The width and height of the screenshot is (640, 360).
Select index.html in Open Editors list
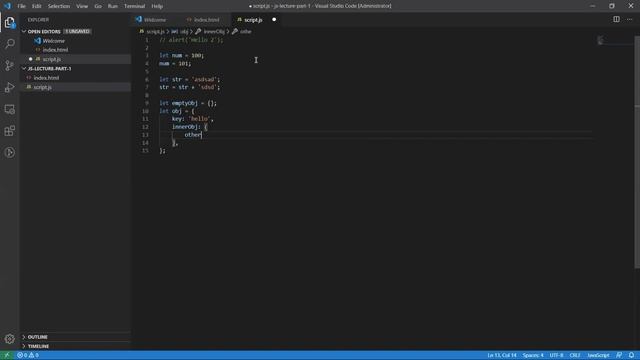tap(55, 50)
